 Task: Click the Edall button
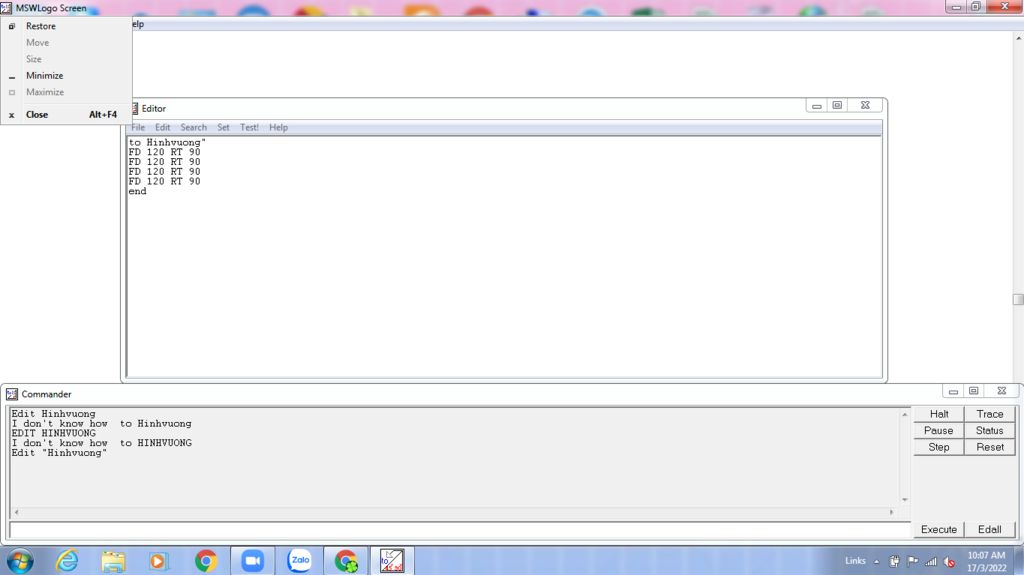[x=989, y=529]
